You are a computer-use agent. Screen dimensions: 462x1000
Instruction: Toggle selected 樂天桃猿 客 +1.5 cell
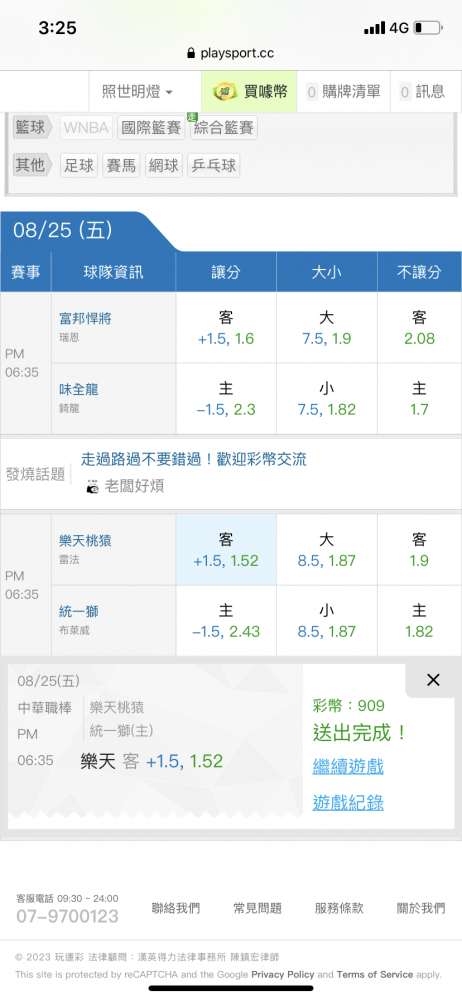(226, 550)
